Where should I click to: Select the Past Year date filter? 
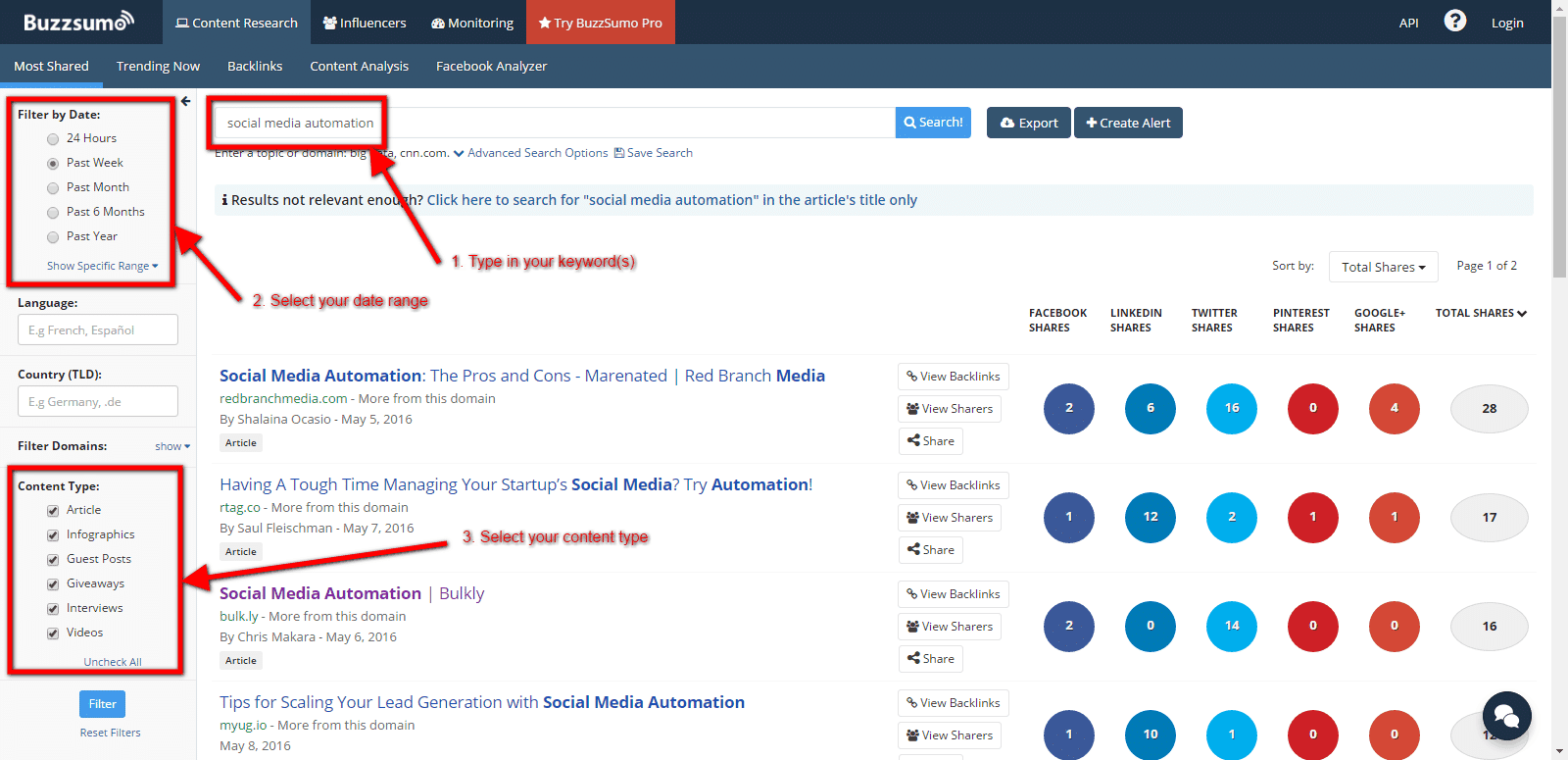53,237
